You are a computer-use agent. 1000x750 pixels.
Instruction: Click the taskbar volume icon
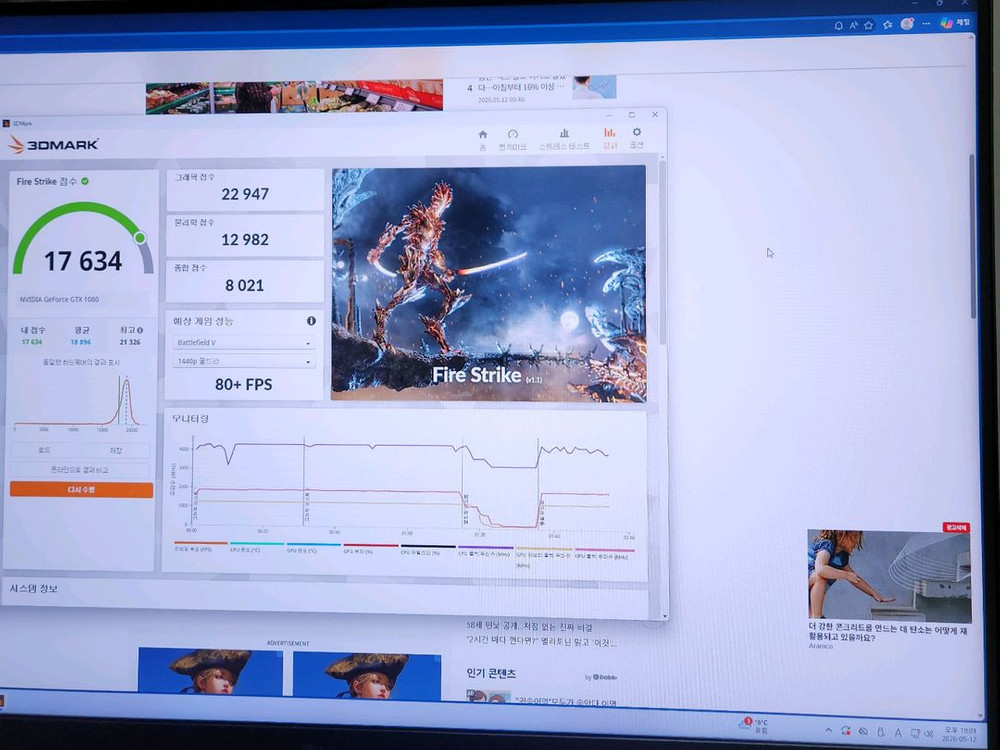[x=929, y=733]
